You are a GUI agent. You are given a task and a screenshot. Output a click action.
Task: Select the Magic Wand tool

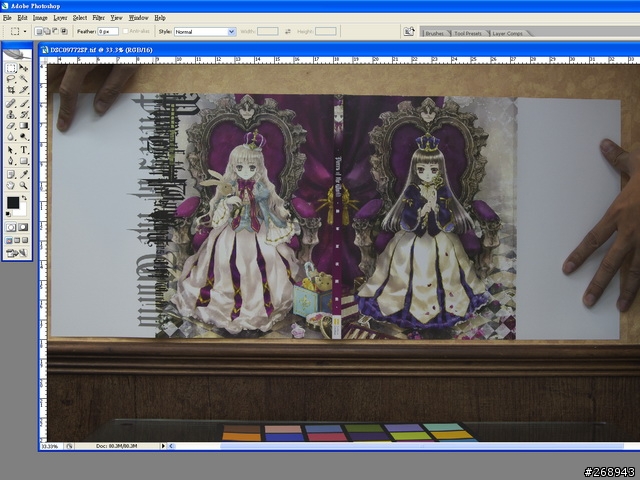[x=23, y=79]
